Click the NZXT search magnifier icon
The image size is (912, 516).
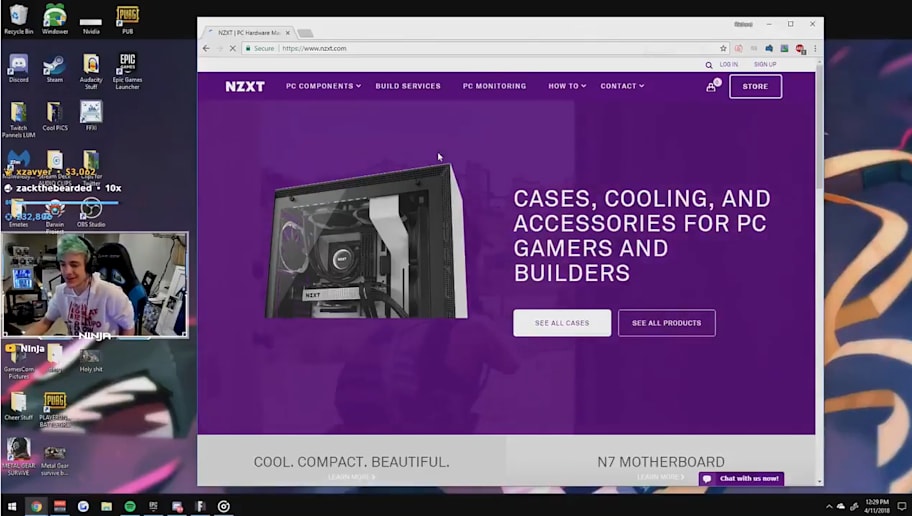[708, 65]
